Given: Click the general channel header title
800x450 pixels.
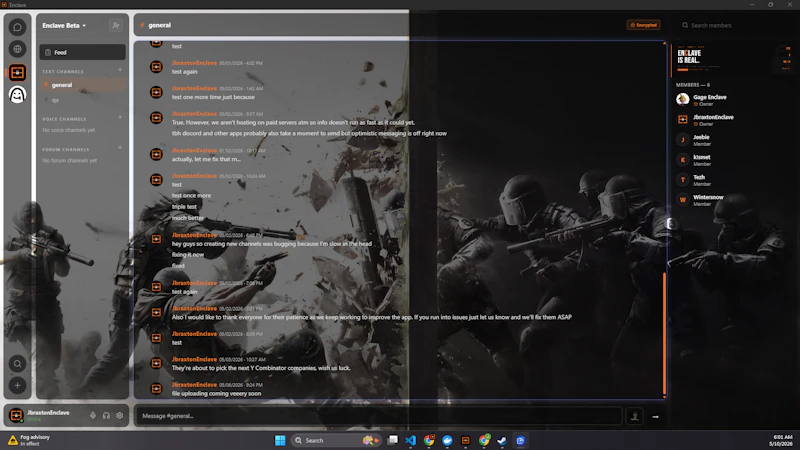Looking at the screenshot, I should 160,25.
